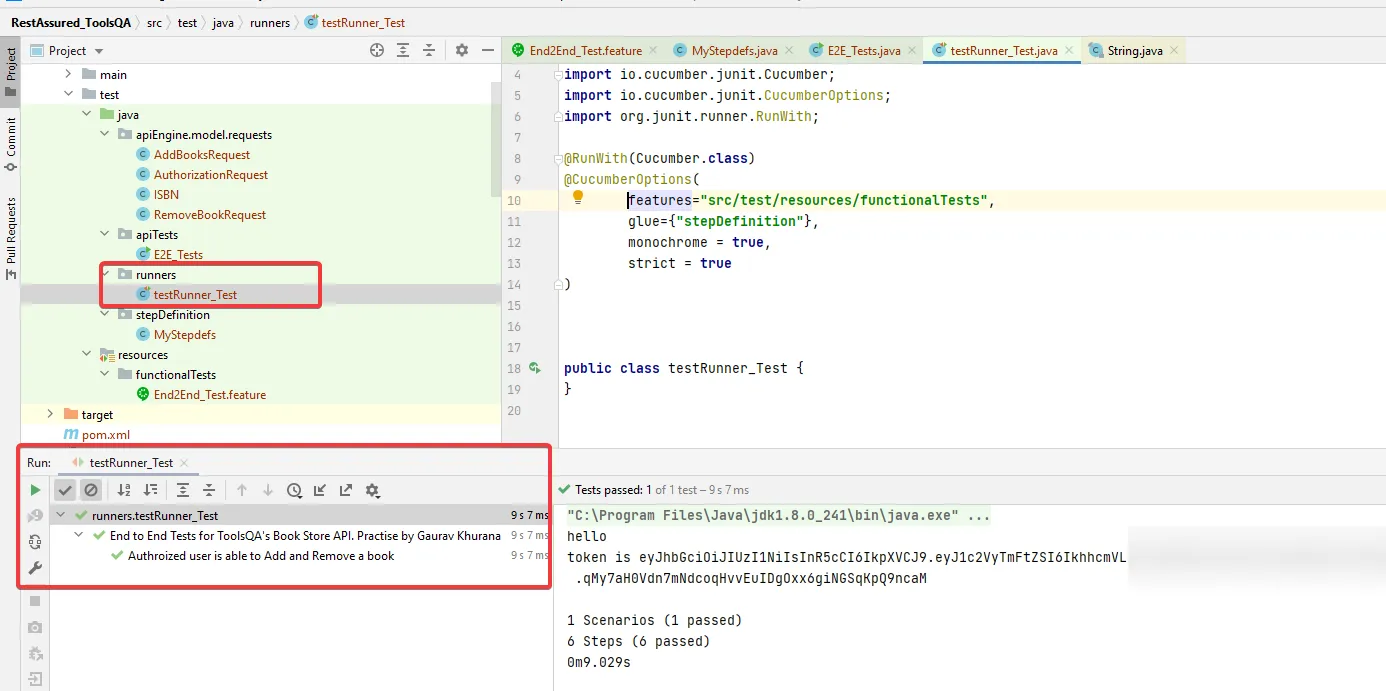This screenshot has height=691, width=1386.
Task: Switch to MyStepdefs.java tab
Action: pos(734,50)
